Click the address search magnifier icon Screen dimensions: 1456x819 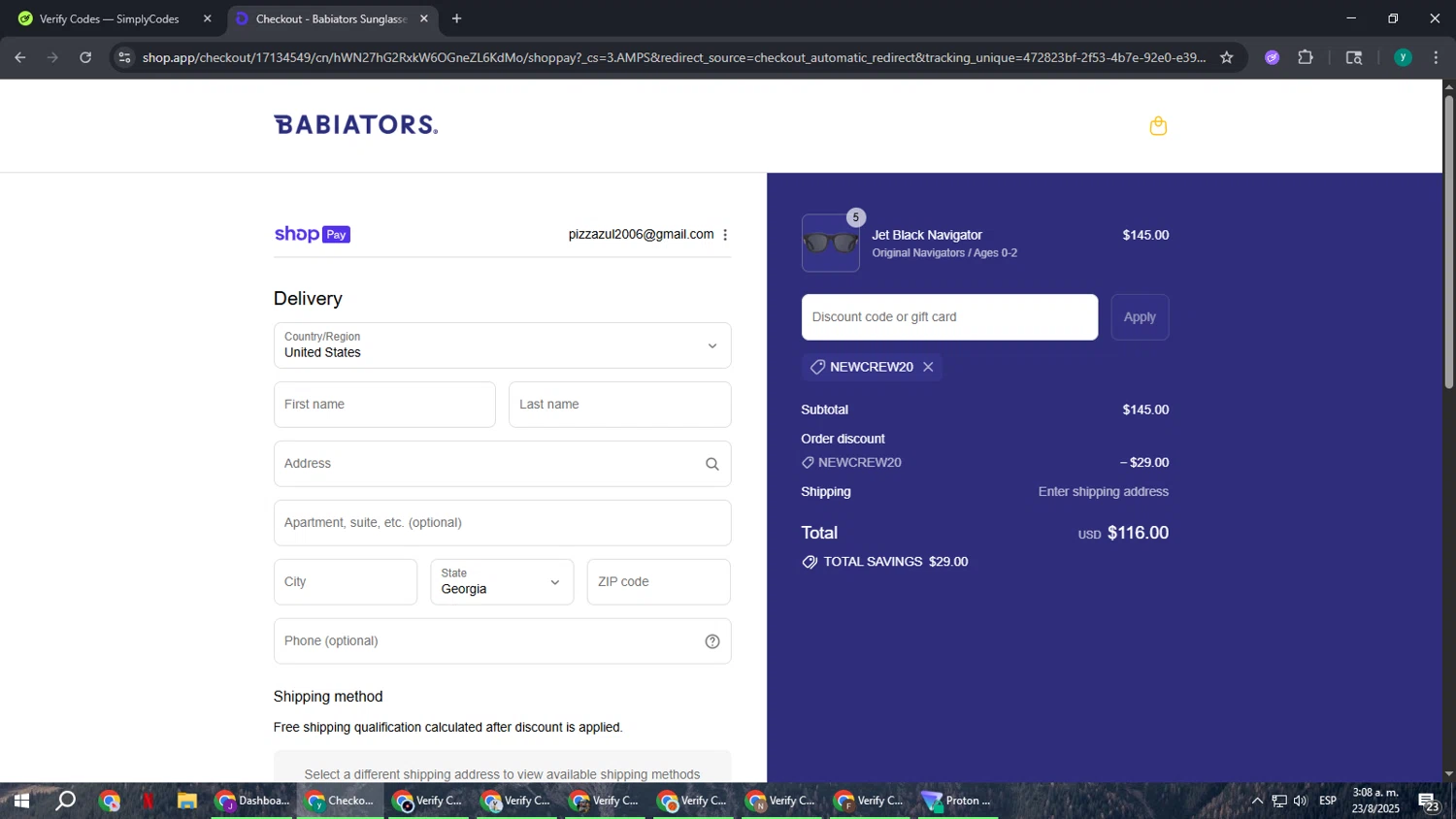(712, 464)
